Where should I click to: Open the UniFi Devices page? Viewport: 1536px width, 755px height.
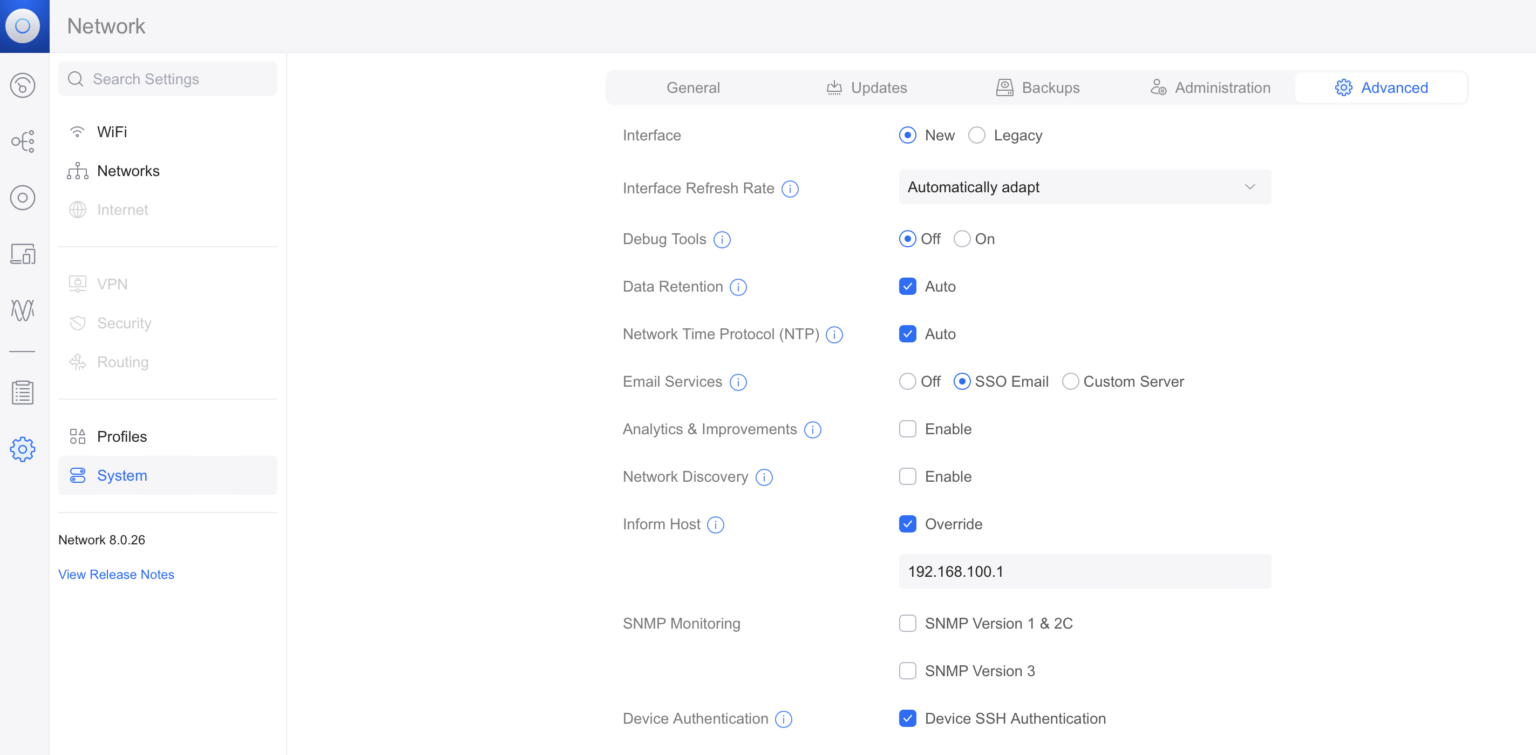pyautogui.click(x=22, y=197)
